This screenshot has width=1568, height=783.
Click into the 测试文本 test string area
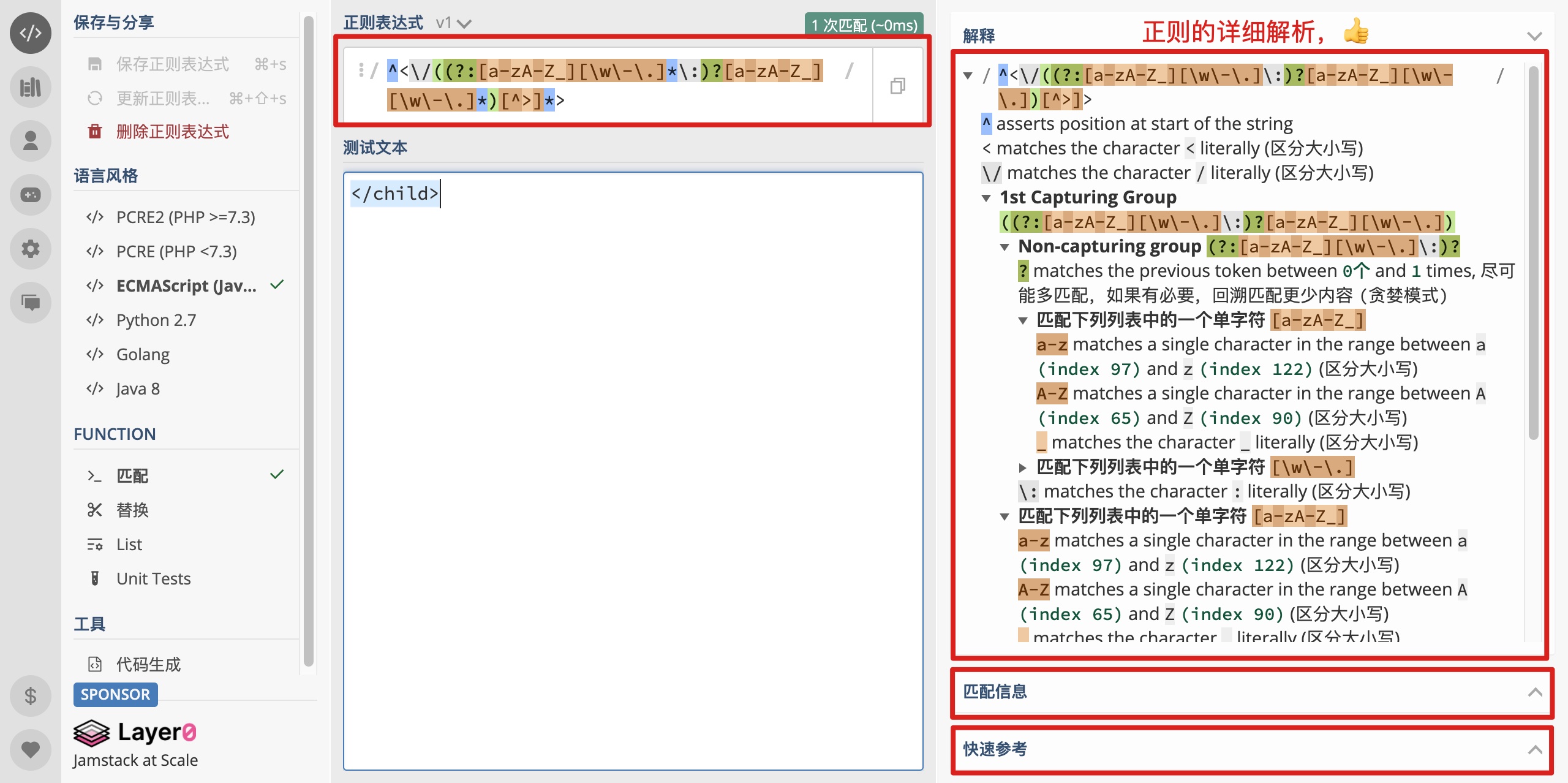click(633, 471)
